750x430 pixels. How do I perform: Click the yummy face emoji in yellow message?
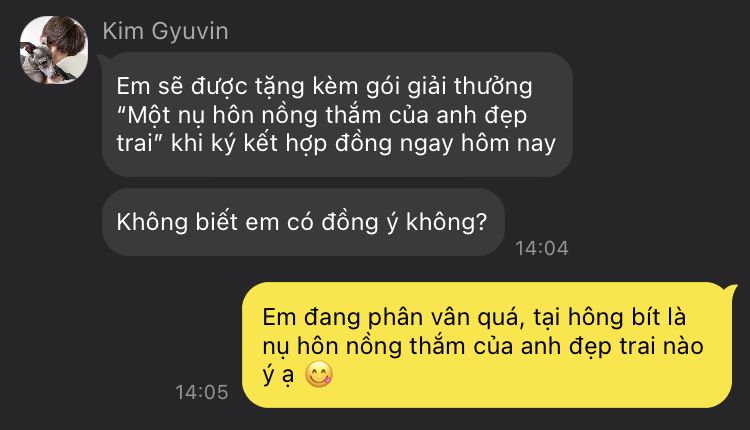[x=319, y=375]
